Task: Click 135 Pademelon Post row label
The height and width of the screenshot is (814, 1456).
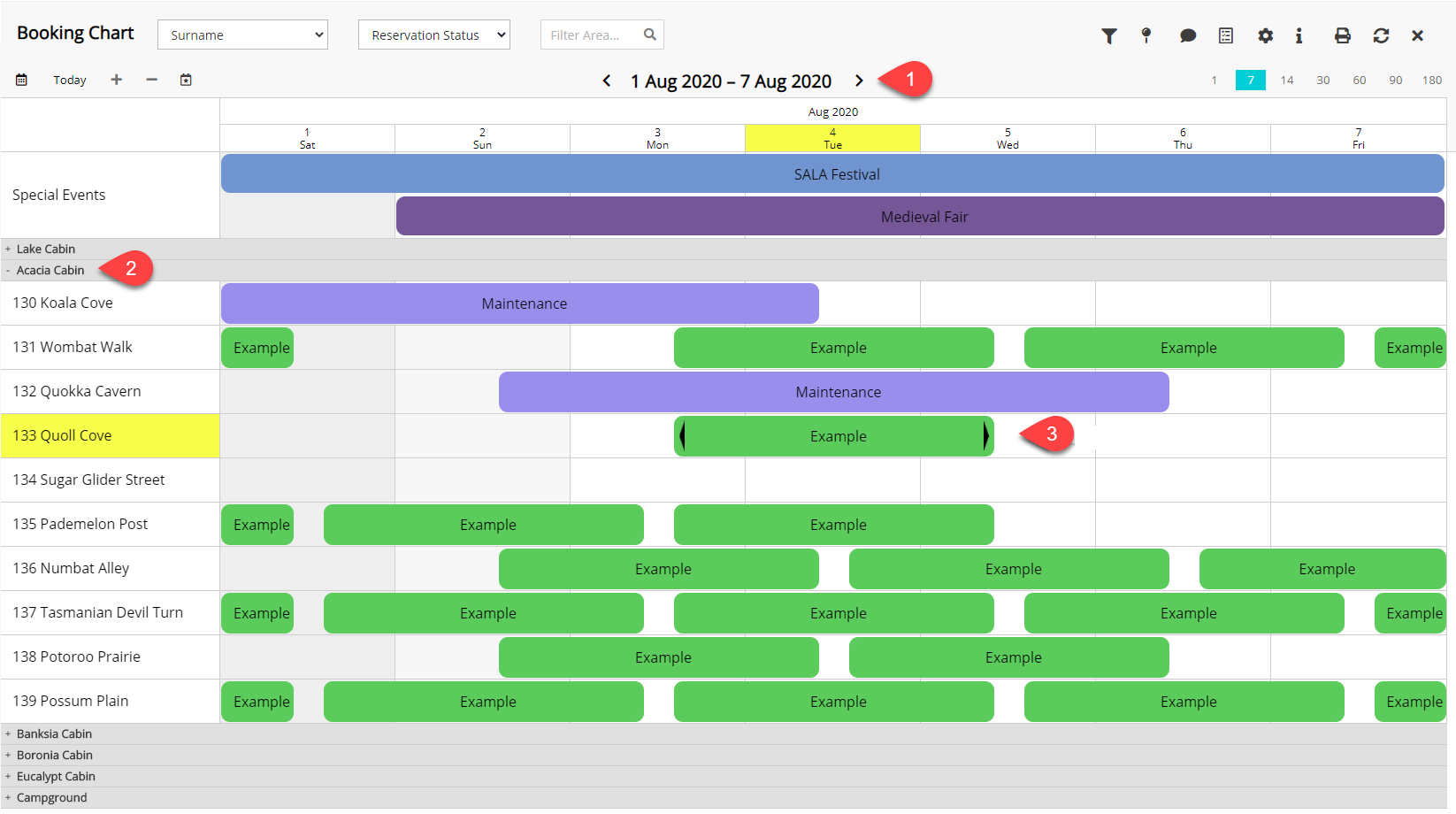Action: [x=80, y=524]
